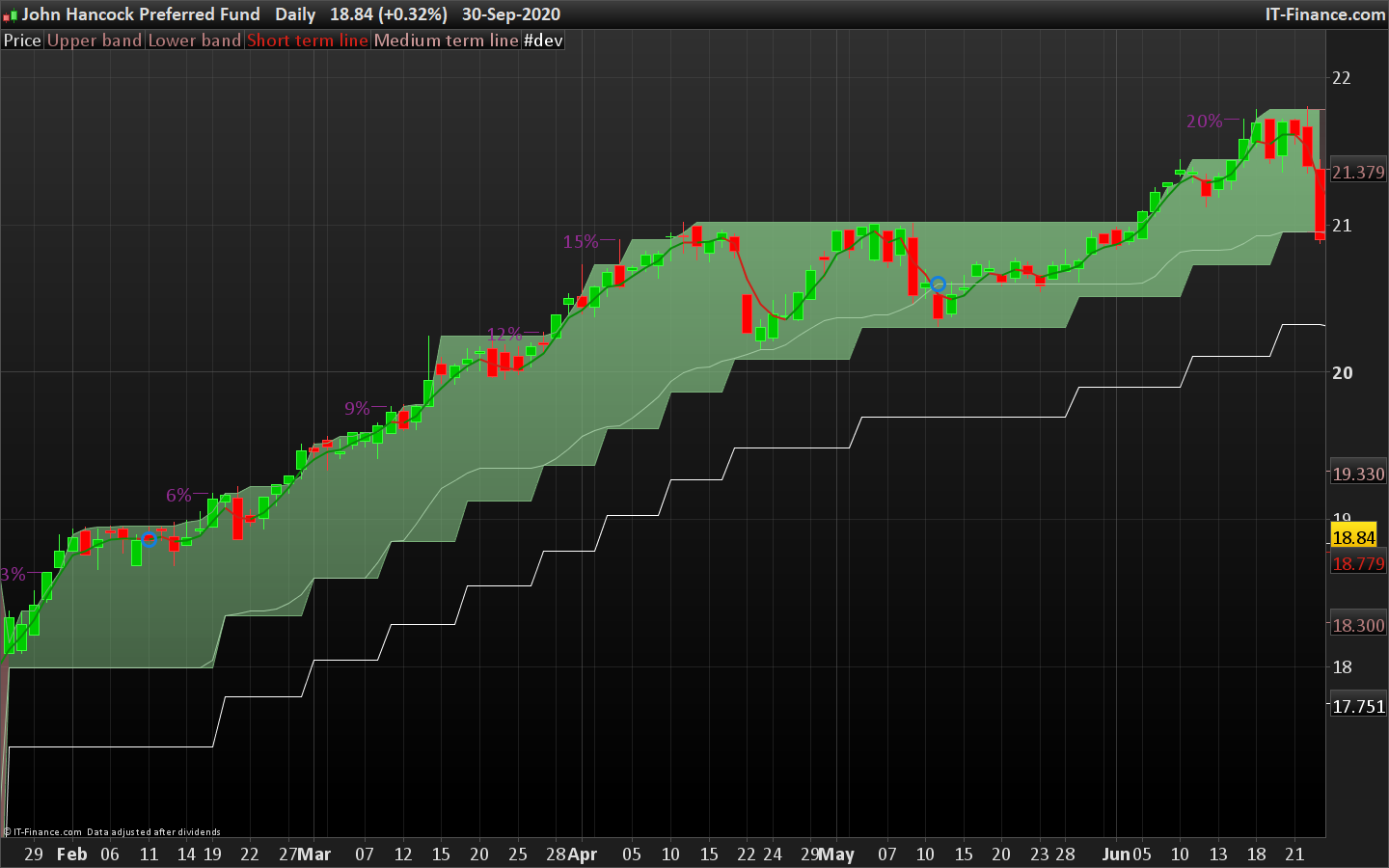Image resolution: width=1389 pixels, height=868 pixels.
Task: Click the candlestick chart icon beside the fund title
Action: 11,15
